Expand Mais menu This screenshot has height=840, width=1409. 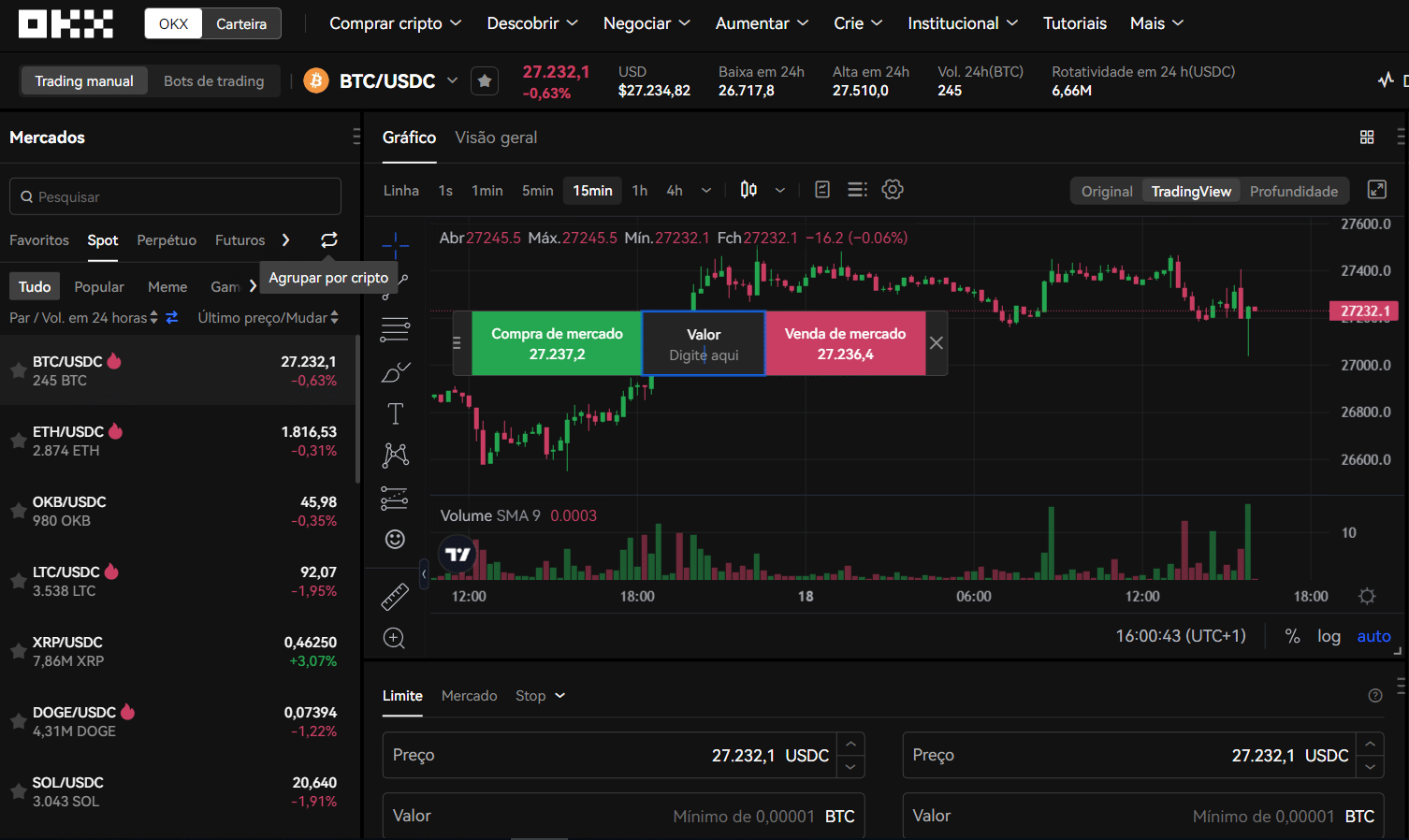[x=1156, y=23]
